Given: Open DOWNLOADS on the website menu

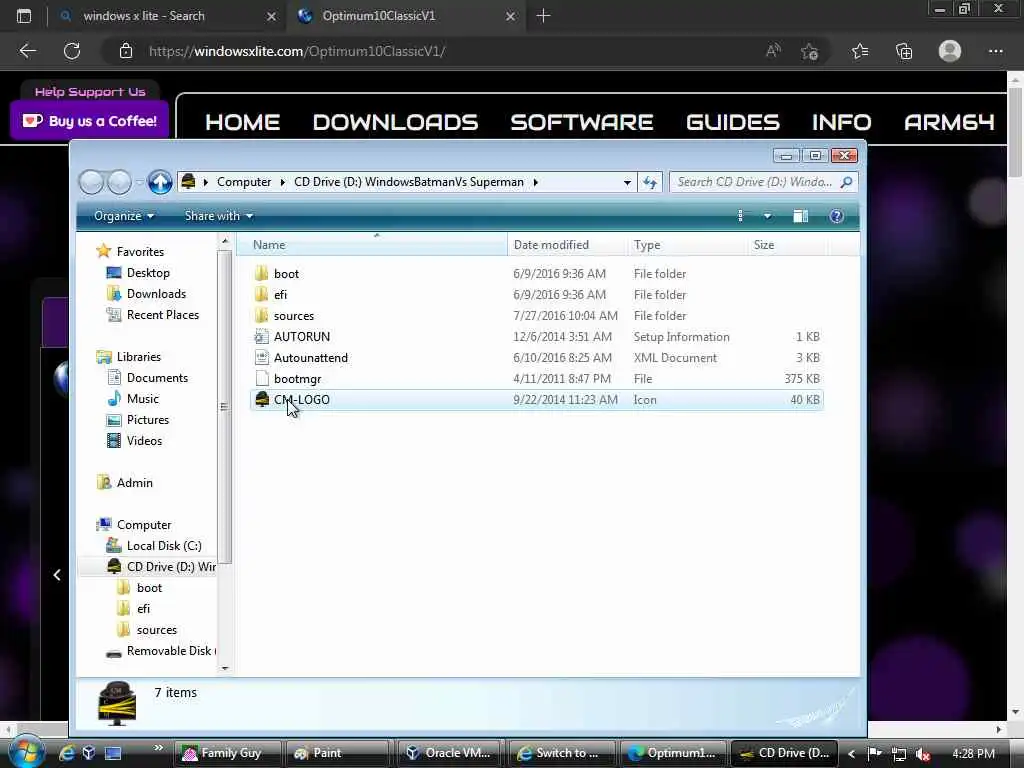Looking at the screenshot, I should tap(395, 122).
